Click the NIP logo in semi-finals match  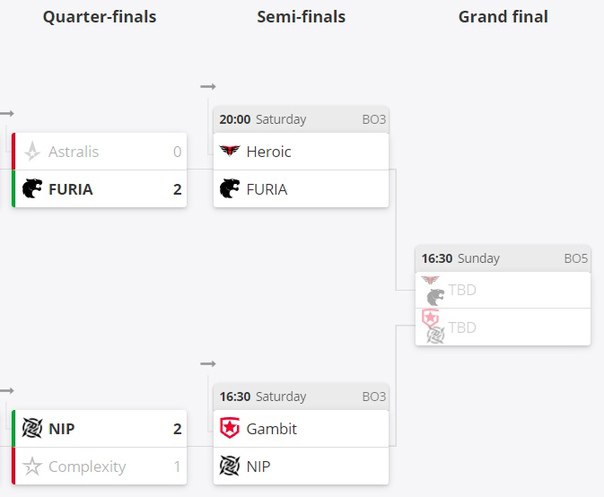(x=230, y=465)
